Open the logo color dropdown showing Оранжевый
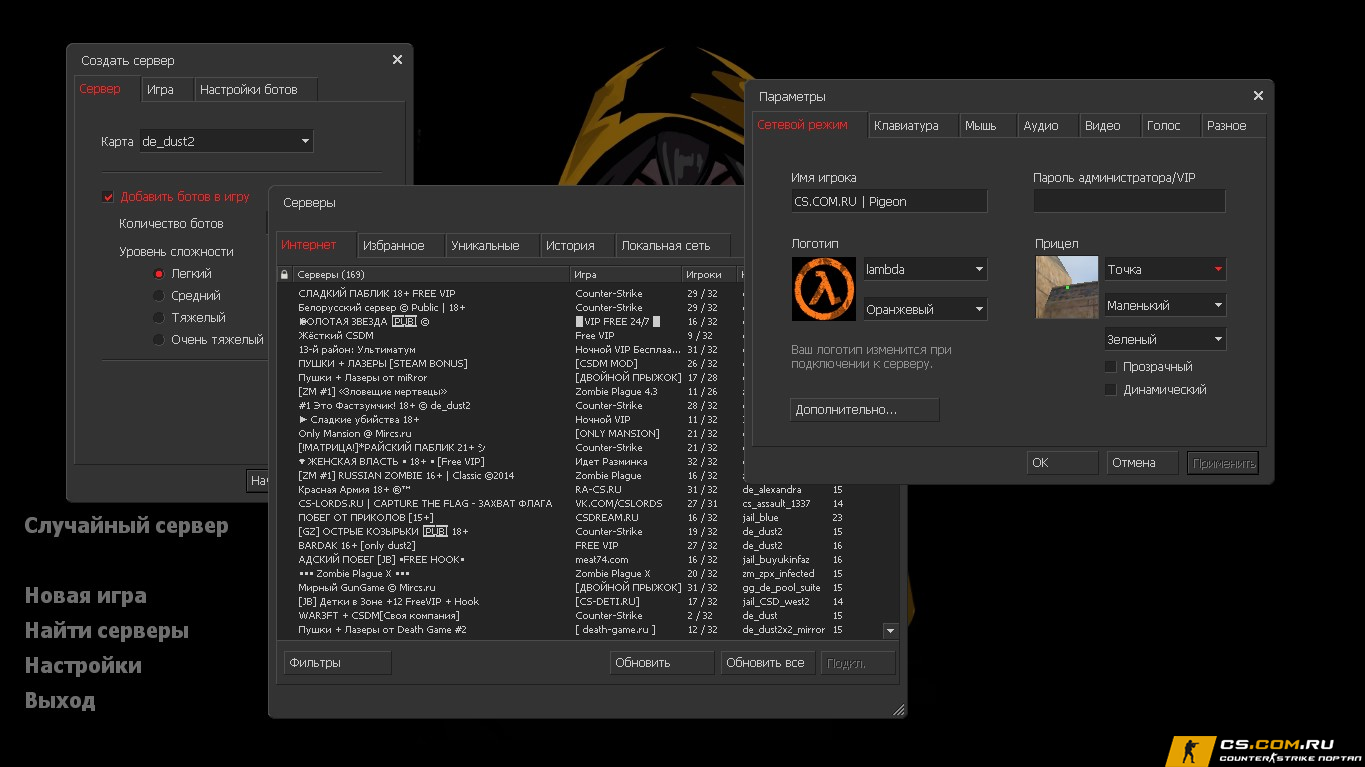 (x=925, y=309)
